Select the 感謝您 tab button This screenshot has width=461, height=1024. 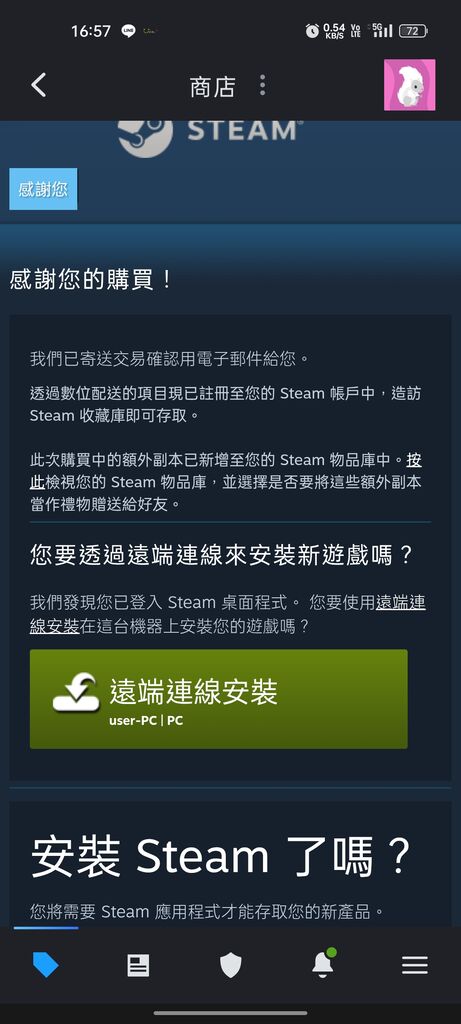43,189
